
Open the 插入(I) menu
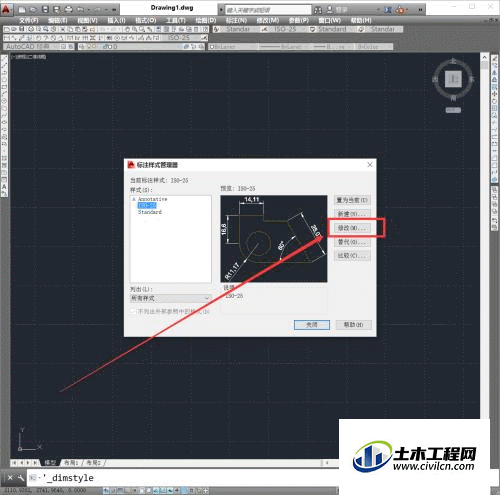tap(117, 20)
